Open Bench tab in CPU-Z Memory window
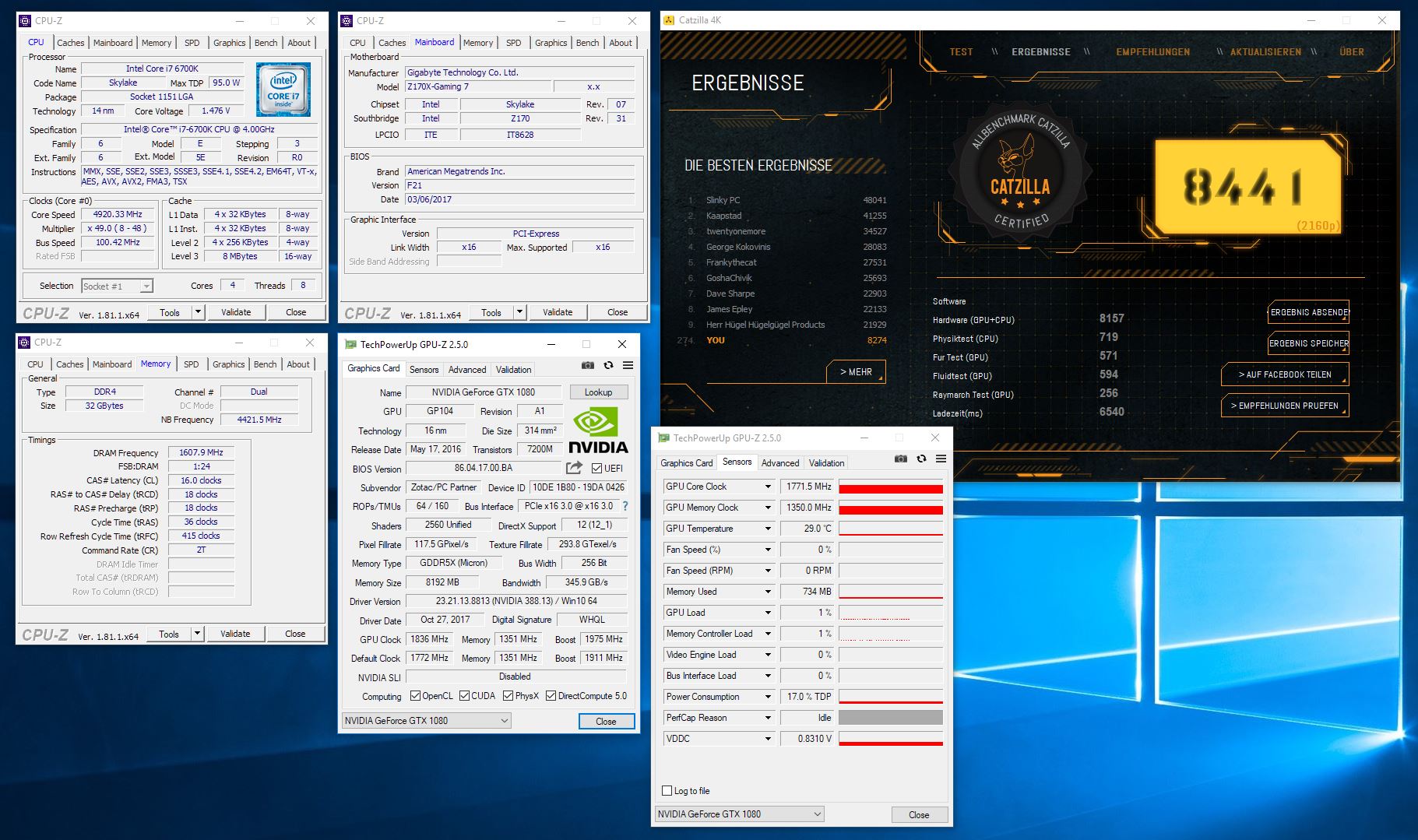Viewport: 1418px width, 840px height. click(x=265, y=364)
